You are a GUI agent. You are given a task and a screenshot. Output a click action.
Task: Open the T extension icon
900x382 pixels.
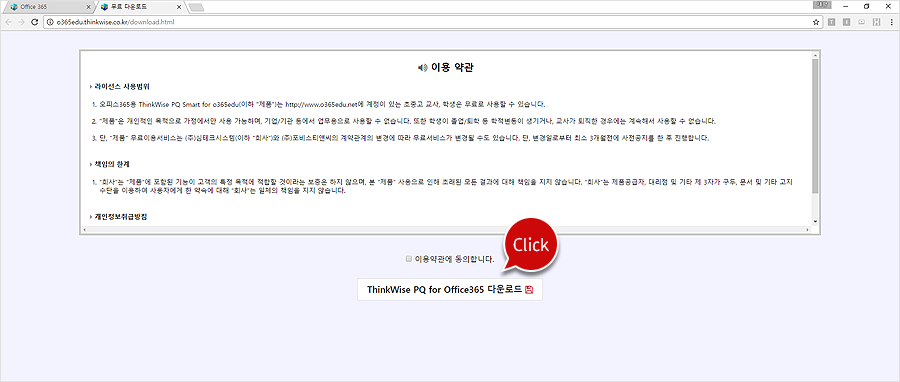pyautogui.click(x=831, y=22)
